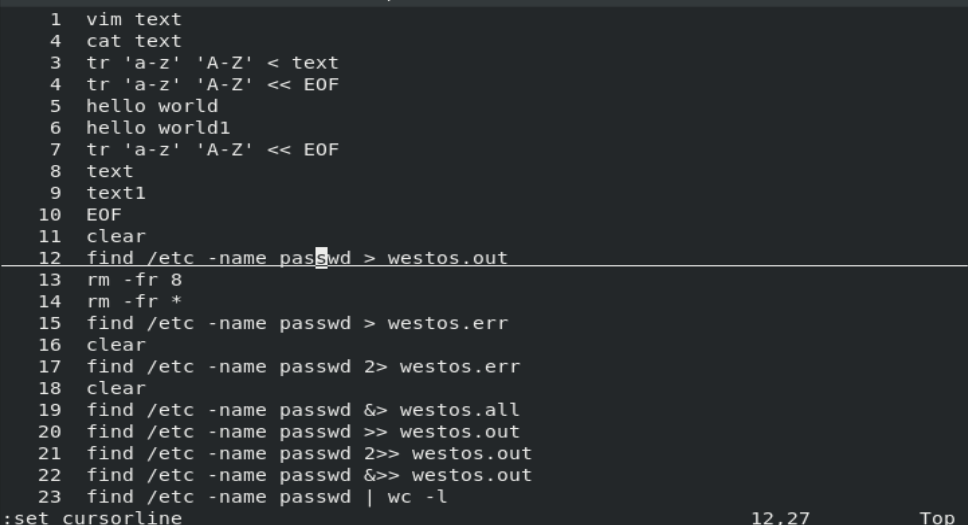Click the ":set cursorline" command line
The image size is (968, 525).
(x=93, y=517)
